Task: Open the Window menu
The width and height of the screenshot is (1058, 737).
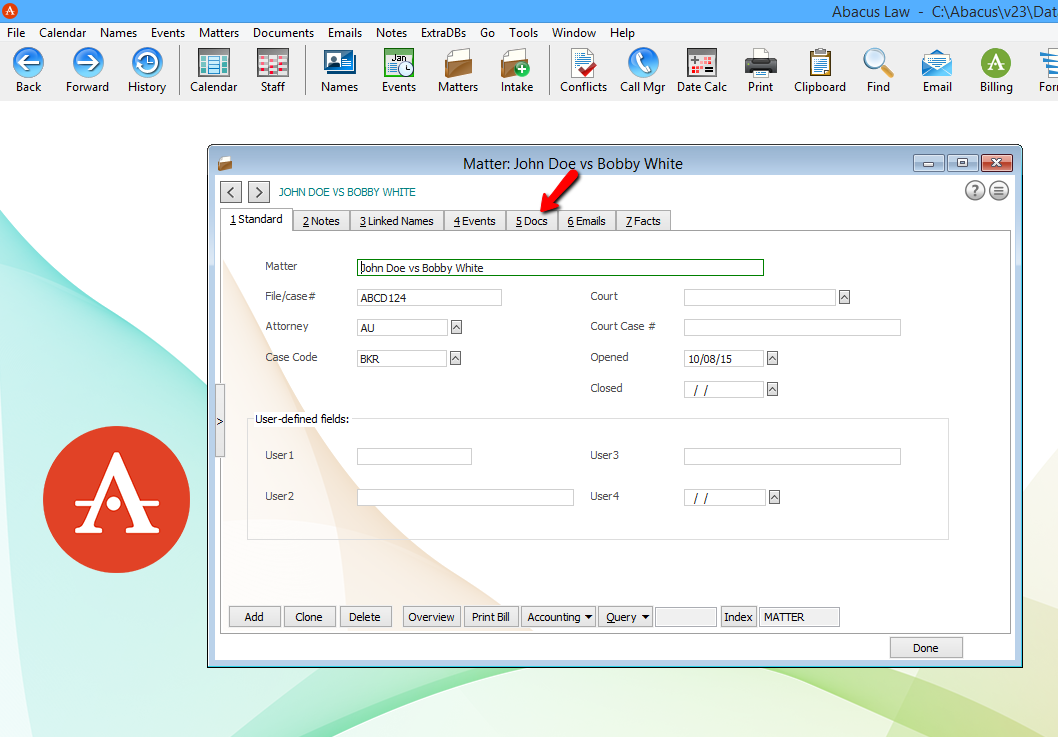Action: click(574, 32)
